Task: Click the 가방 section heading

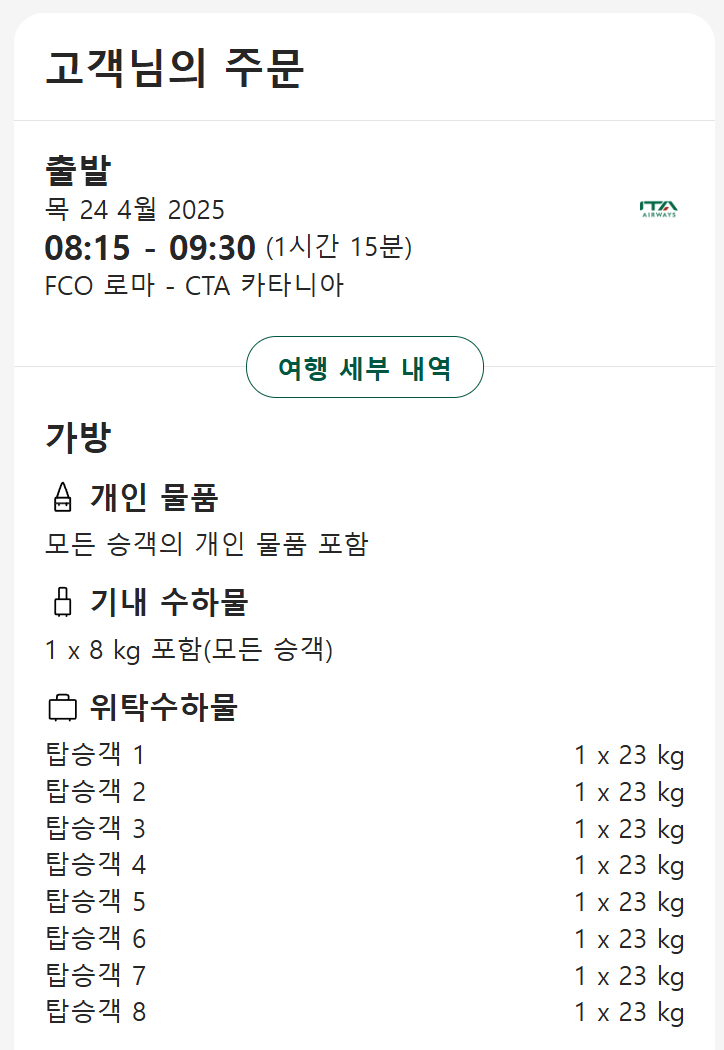Action: click(78, 437)
